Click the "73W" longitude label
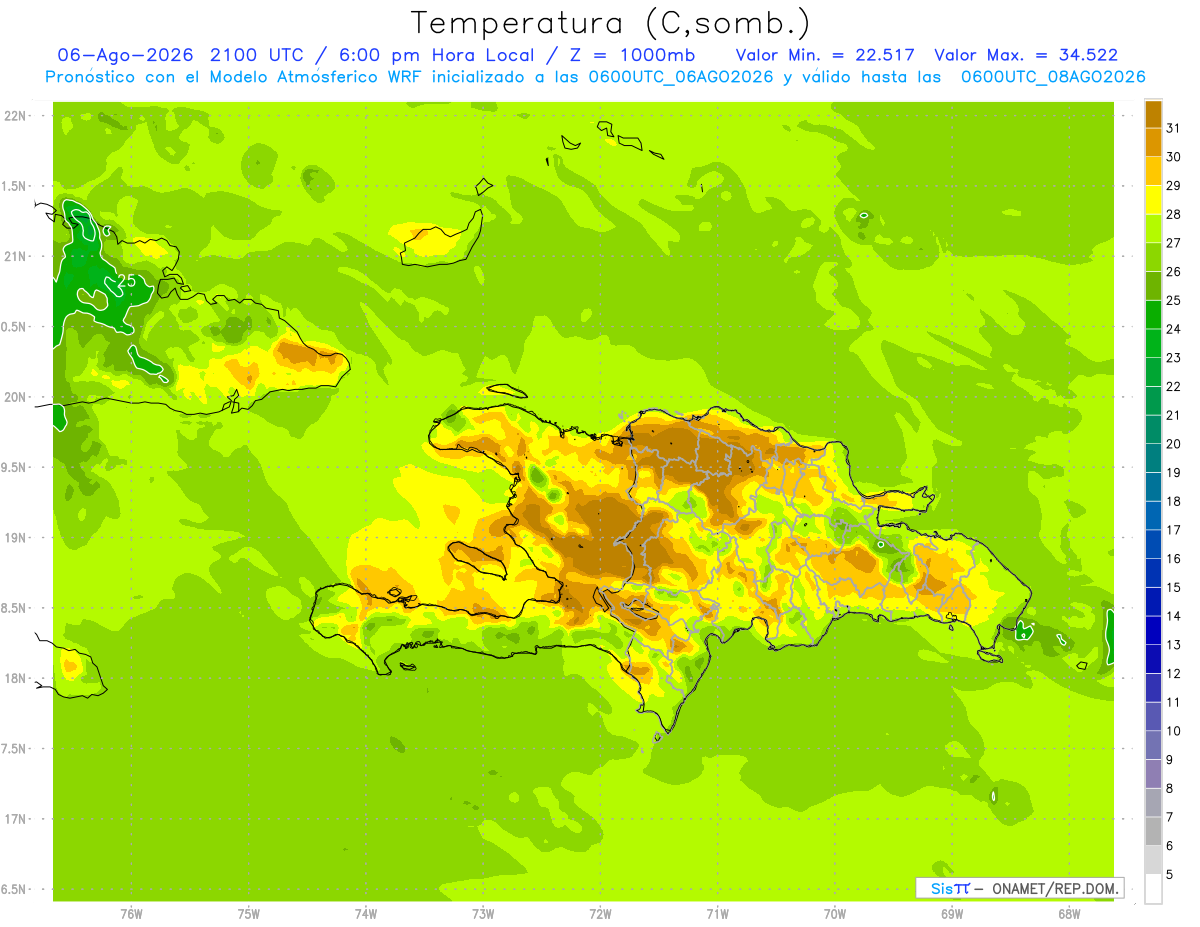Viewport: 1200px width, 927px height. tap(483, 913)
